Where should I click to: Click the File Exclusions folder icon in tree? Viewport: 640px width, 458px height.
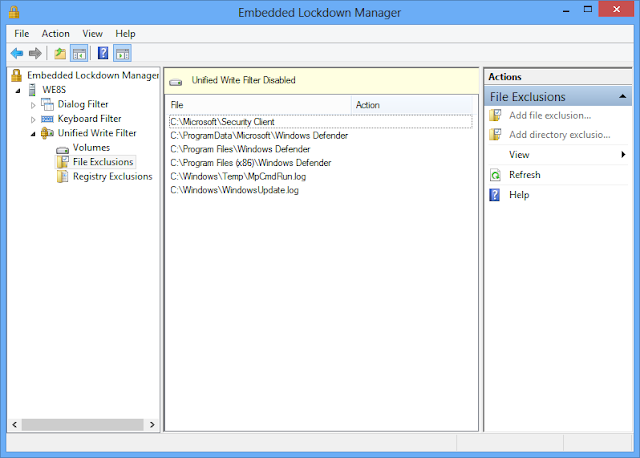pyautogui.click(x=62, y=162)
